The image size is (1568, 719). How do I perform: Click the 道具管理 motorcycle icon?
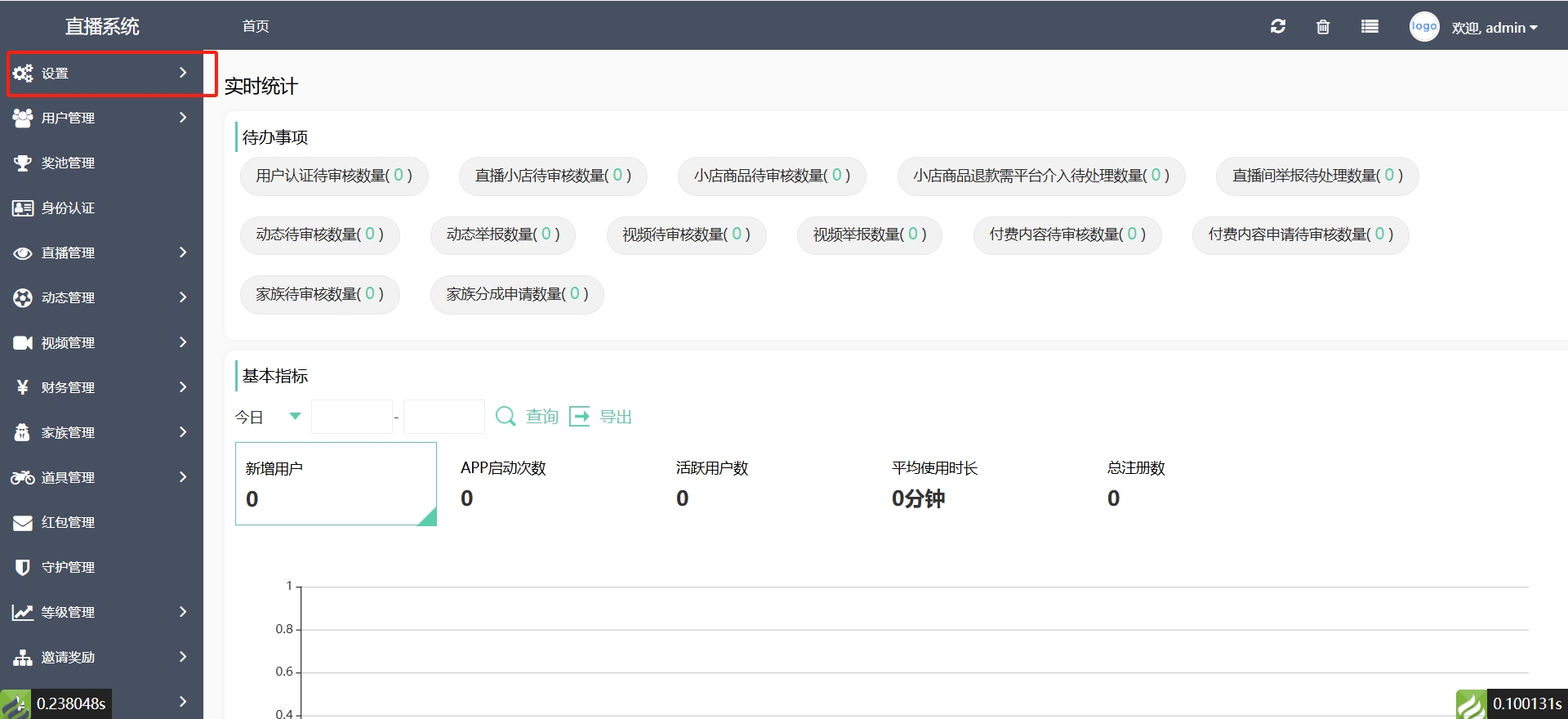pyautogui.click(x=23, y=477)
